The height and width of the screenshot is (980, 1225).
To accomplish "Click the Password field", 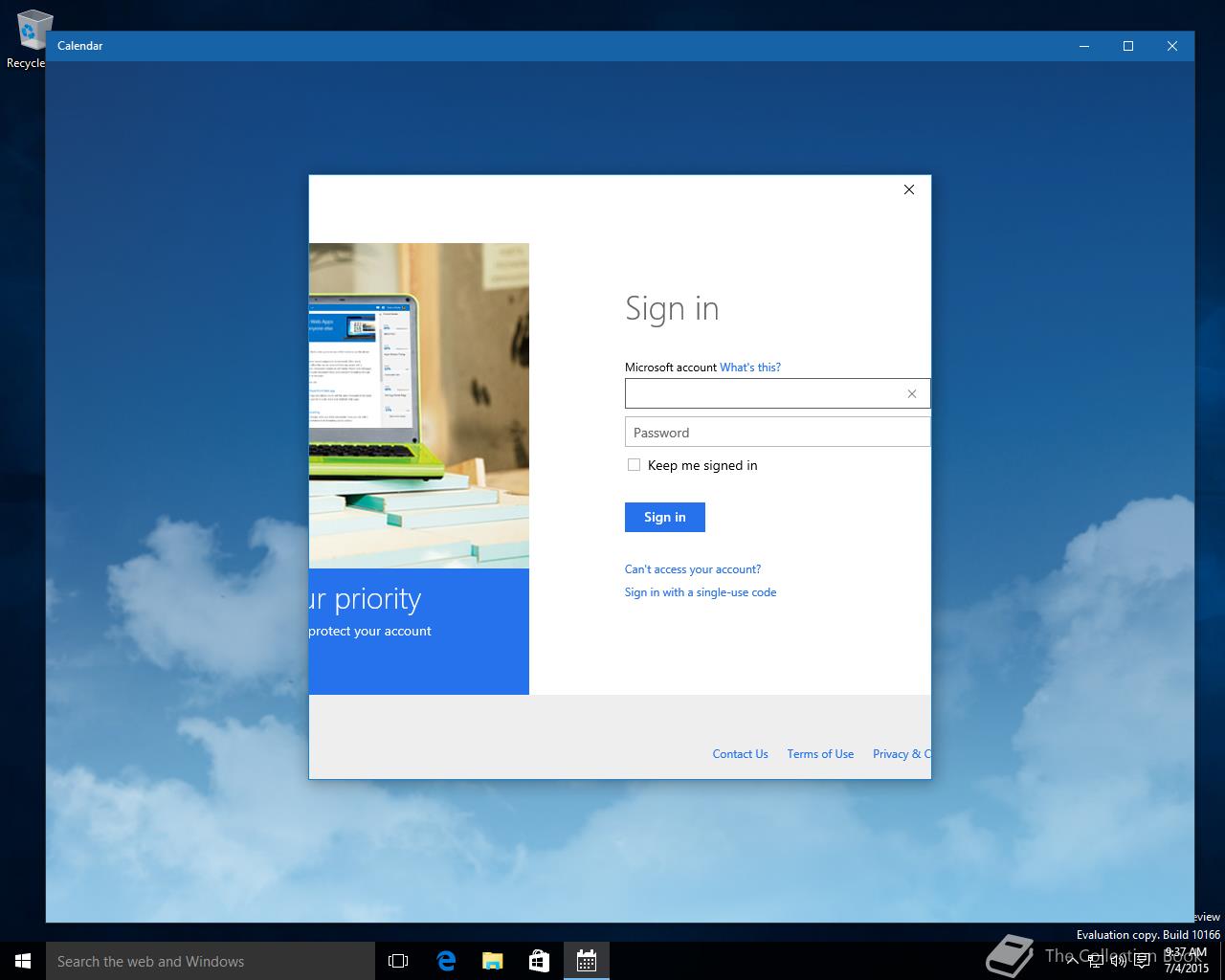I will pos(777,433).
